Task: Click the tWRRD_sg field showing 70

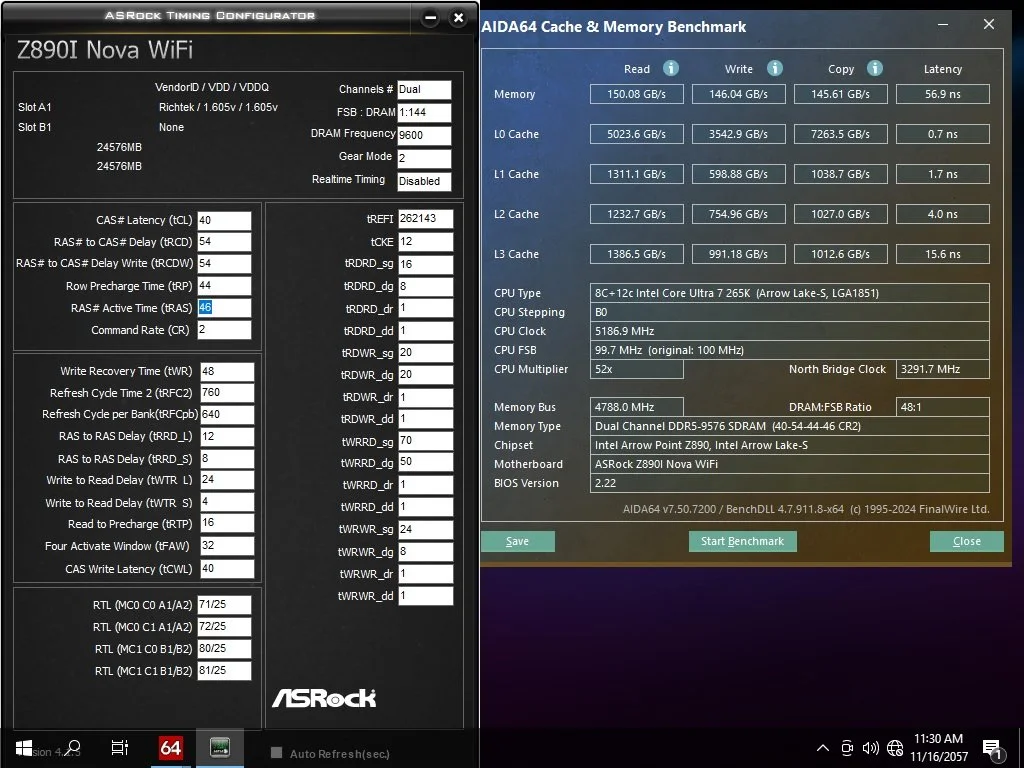Action: pyautogui.click(x=425, y=441)
